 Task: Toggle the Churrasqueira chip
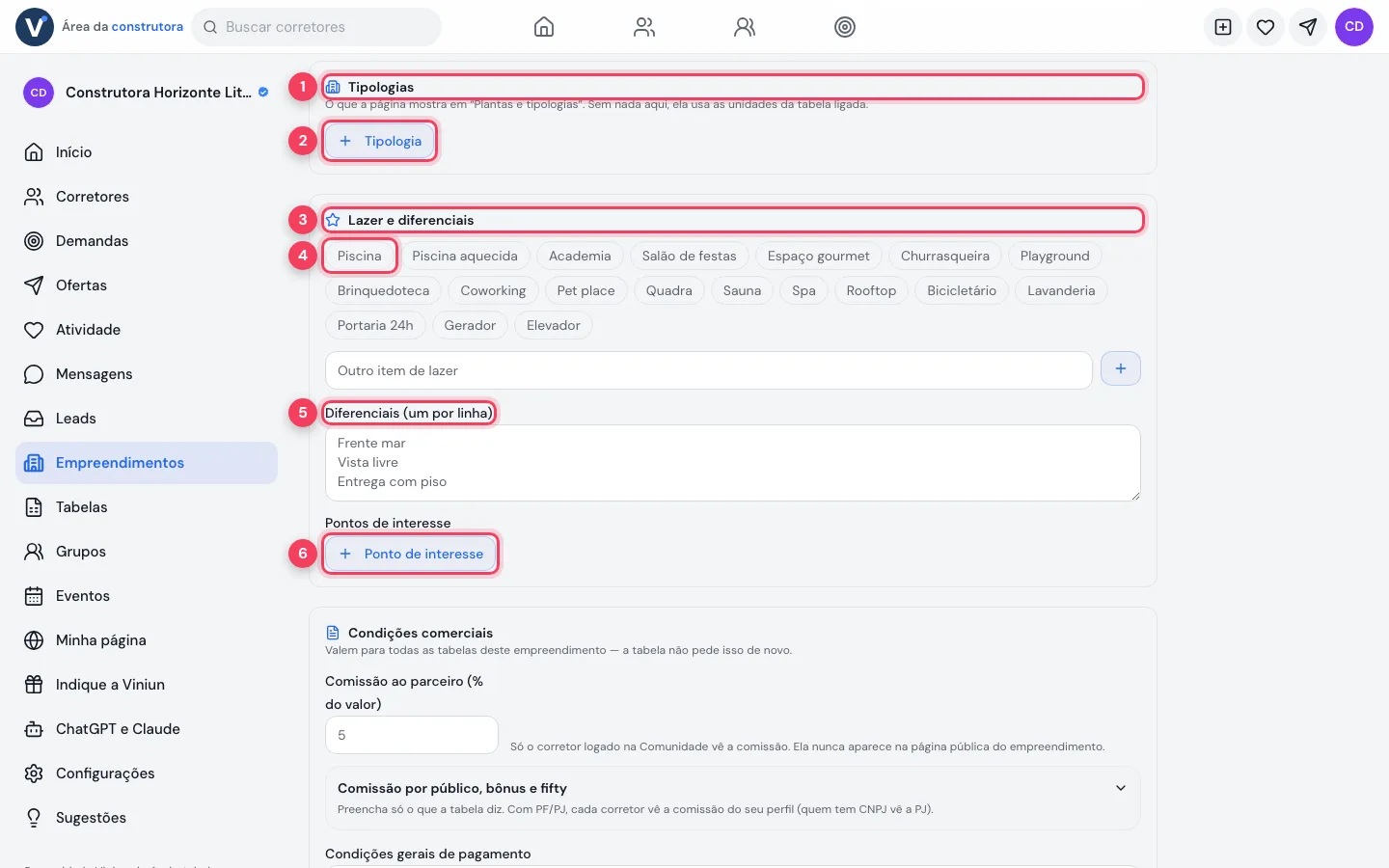click(x=945, y=256)
